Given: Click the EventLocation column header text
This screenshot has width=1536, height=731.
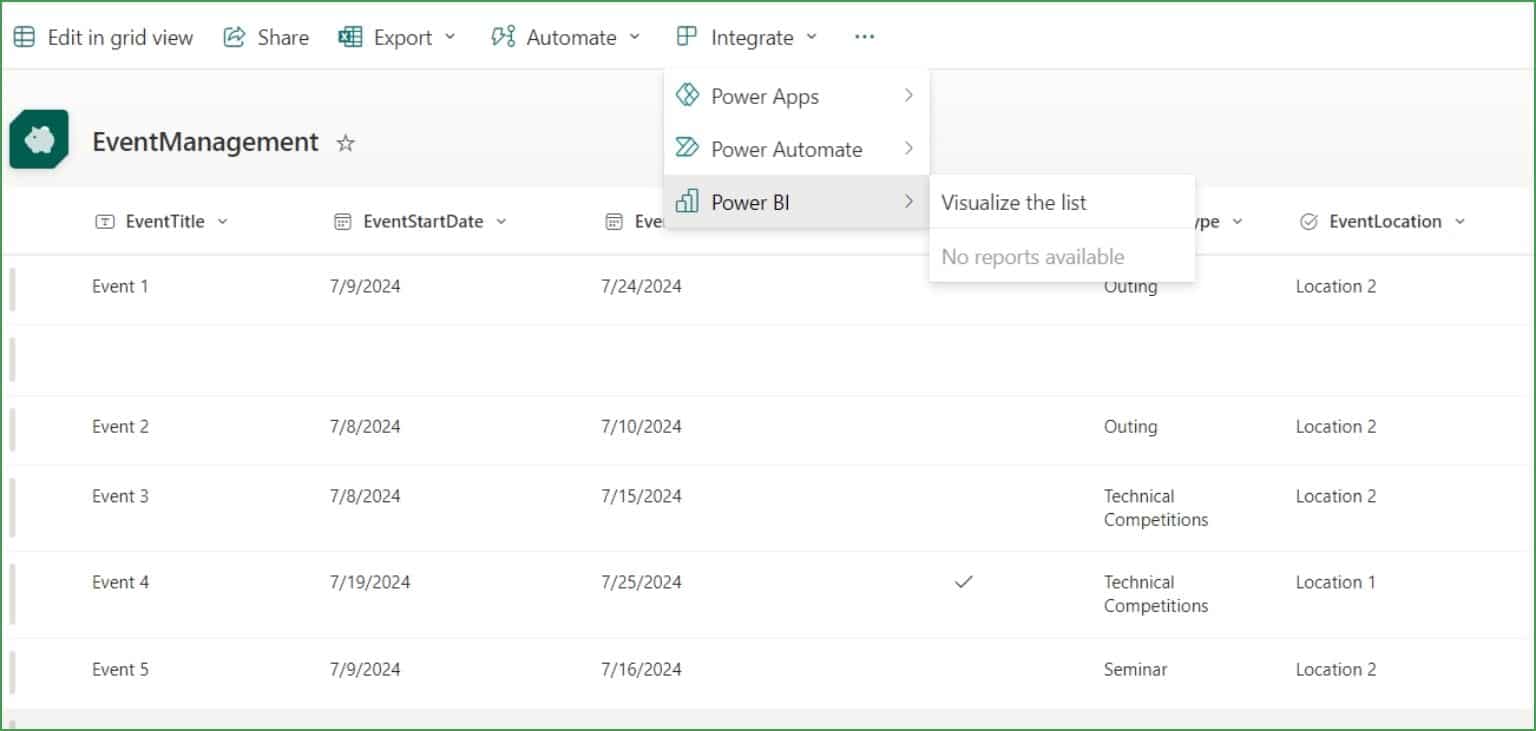Looking at the screenshot, I should tap(1385, 222).
